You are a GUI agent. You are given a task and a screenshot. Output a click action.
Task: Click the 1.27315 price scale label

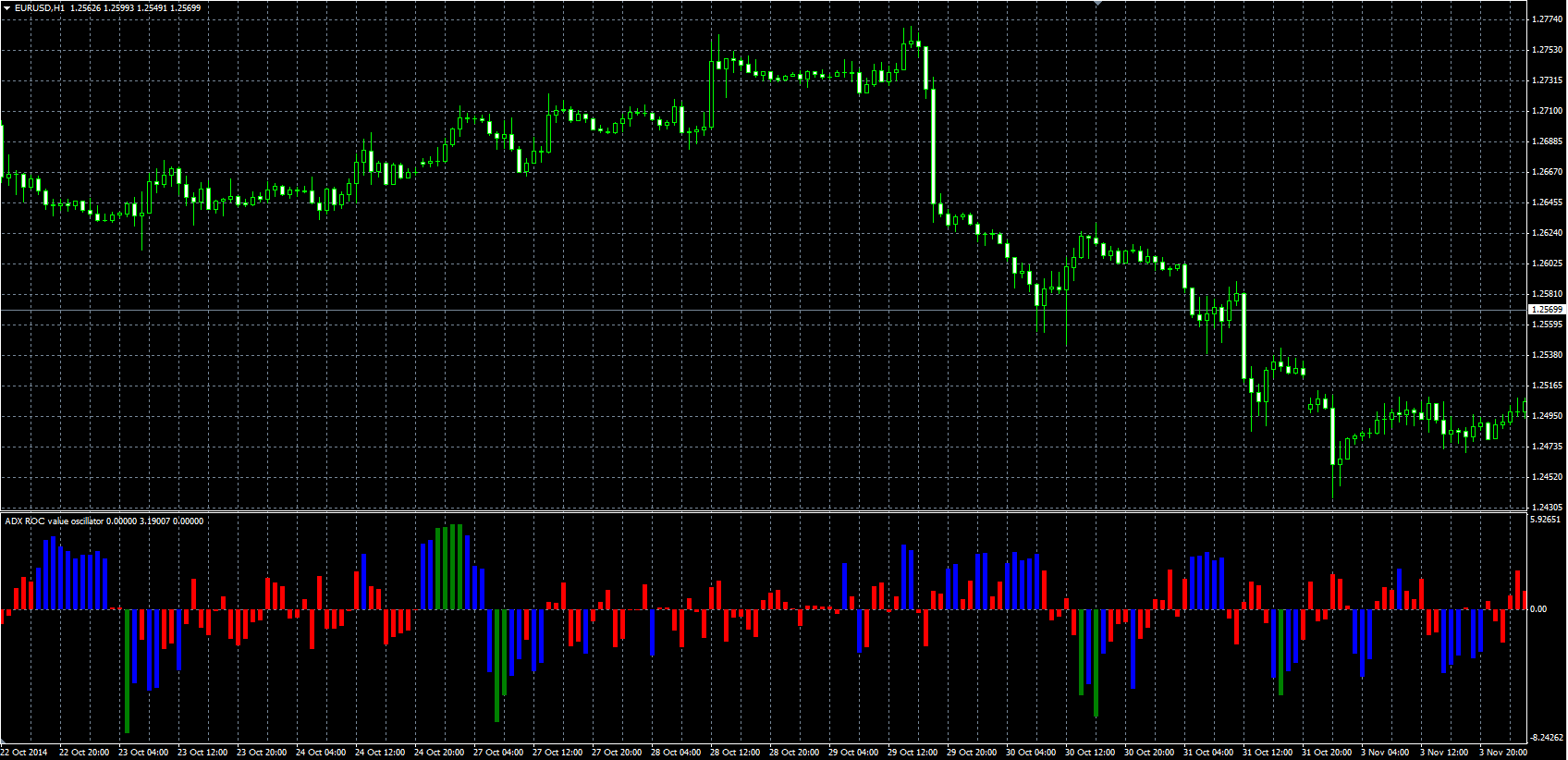1548,80
